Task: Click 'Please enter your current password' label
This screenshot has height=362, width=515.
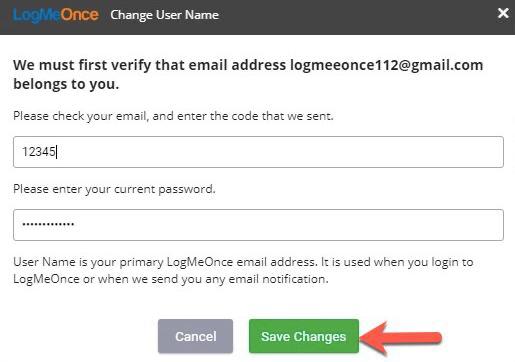Action: [114, 189]
